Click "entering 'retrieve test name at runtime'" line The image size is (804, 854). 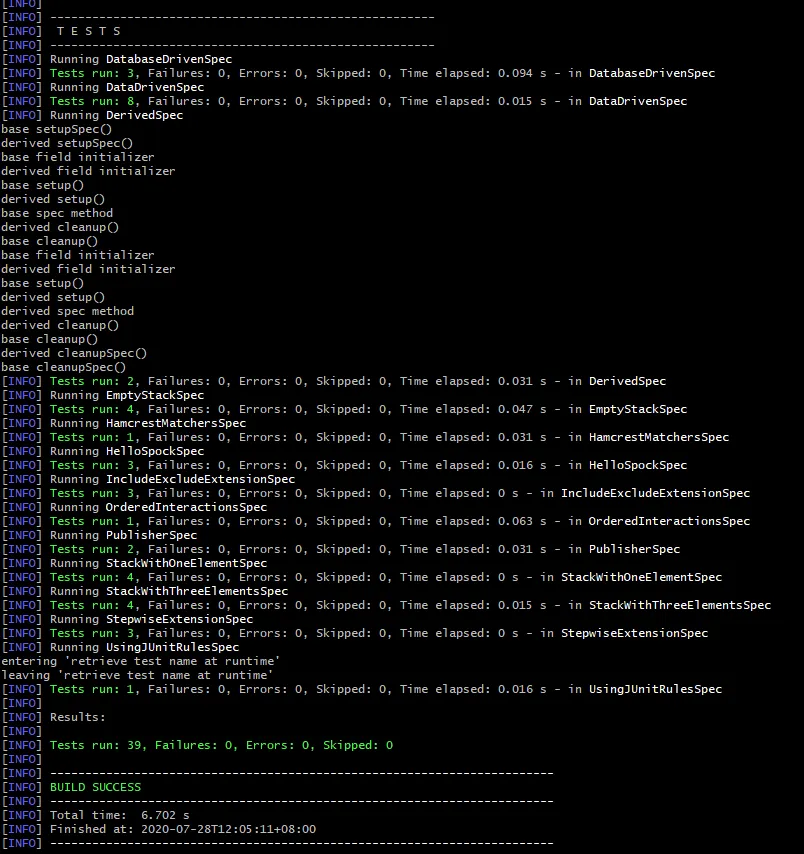tap(141, 661)
